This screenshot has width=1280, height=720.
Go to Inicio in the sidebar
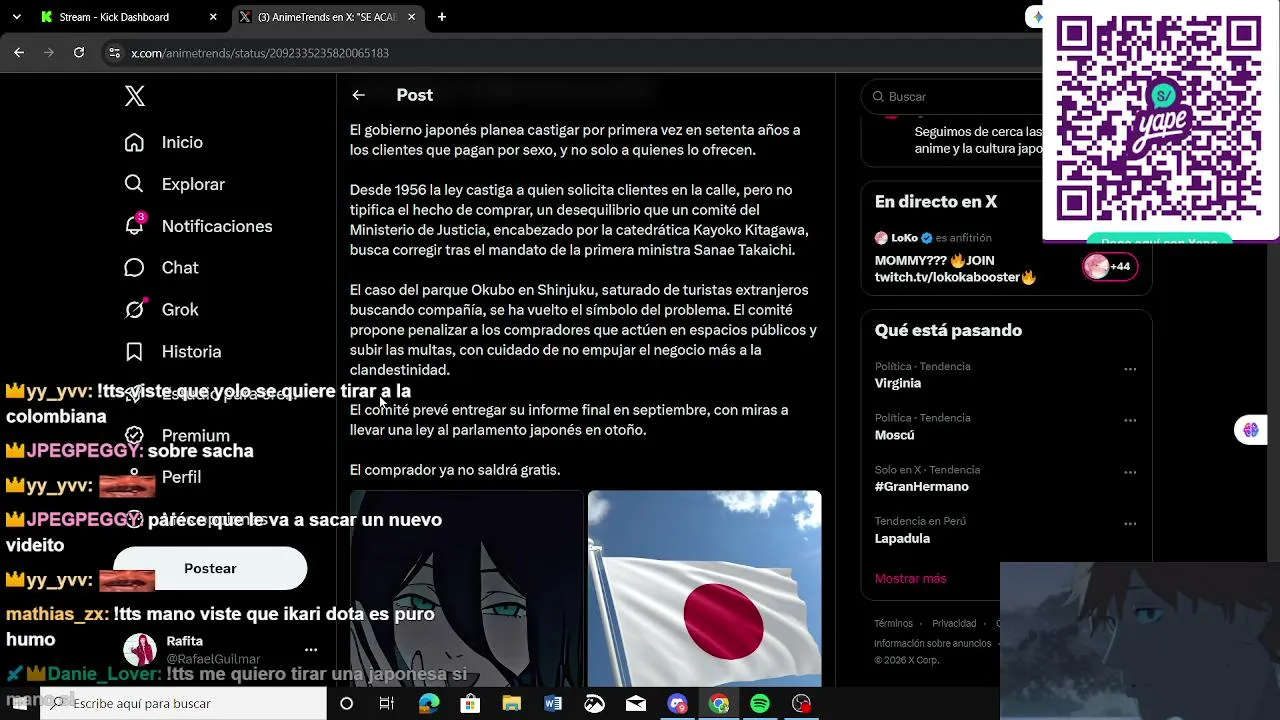click(x=163, y=142)
